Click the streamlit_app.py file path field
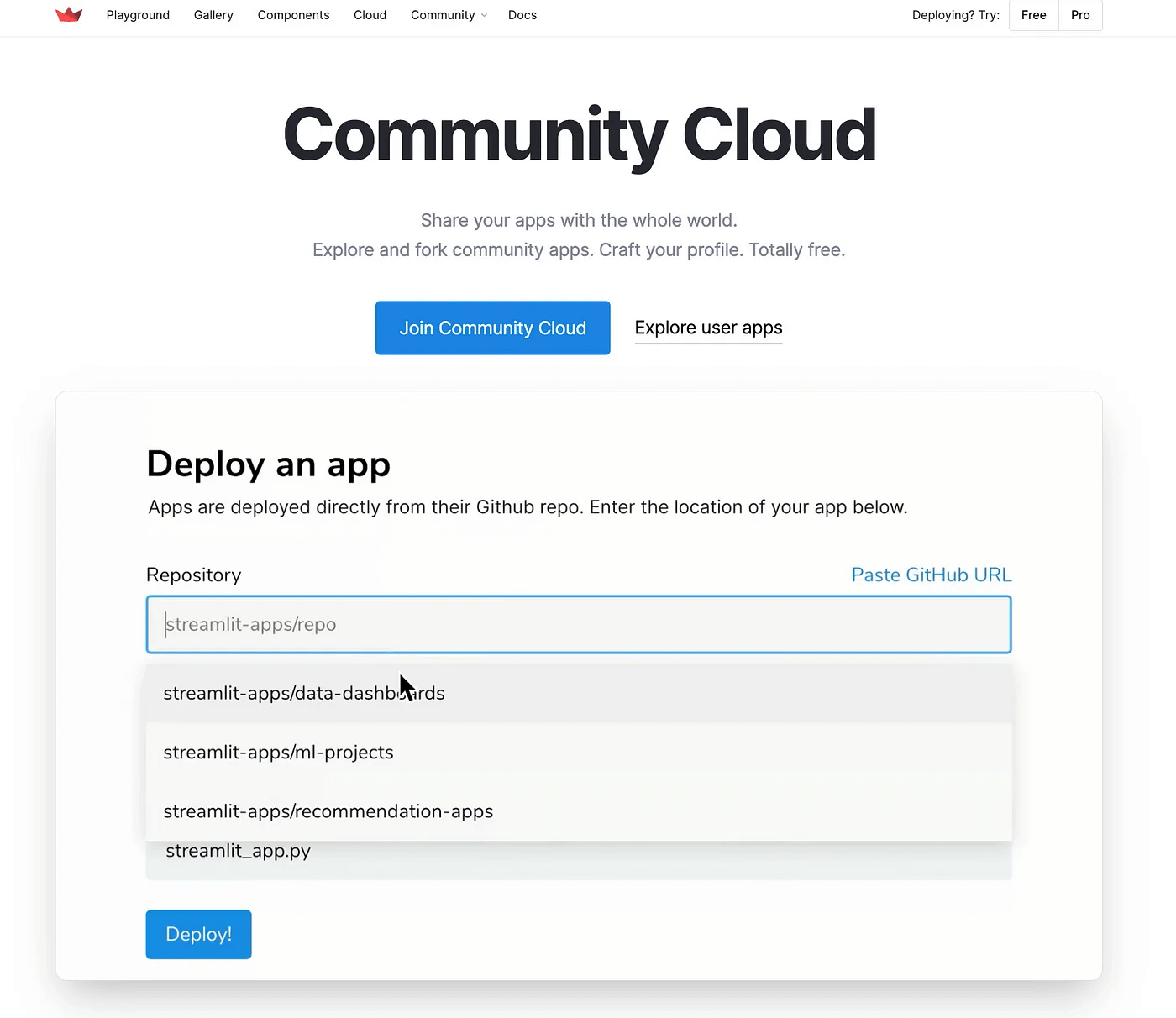 pos(579,859)
